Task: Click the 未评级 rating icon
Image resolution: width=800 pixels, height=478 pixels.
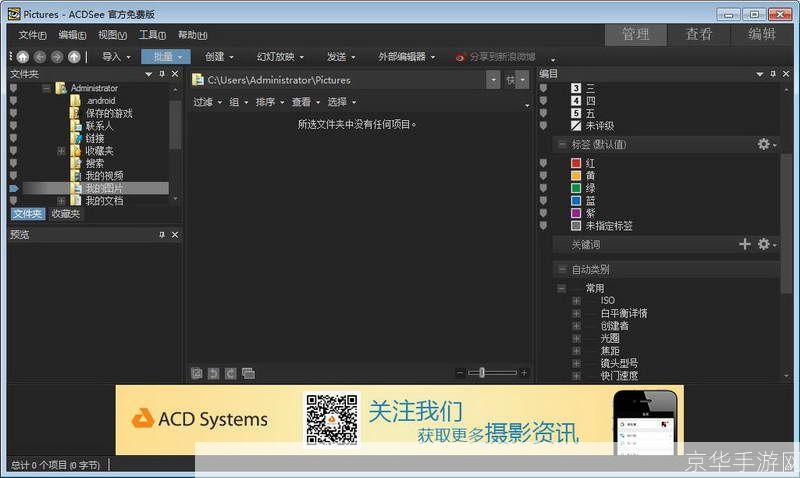Action: click(576, 125)
